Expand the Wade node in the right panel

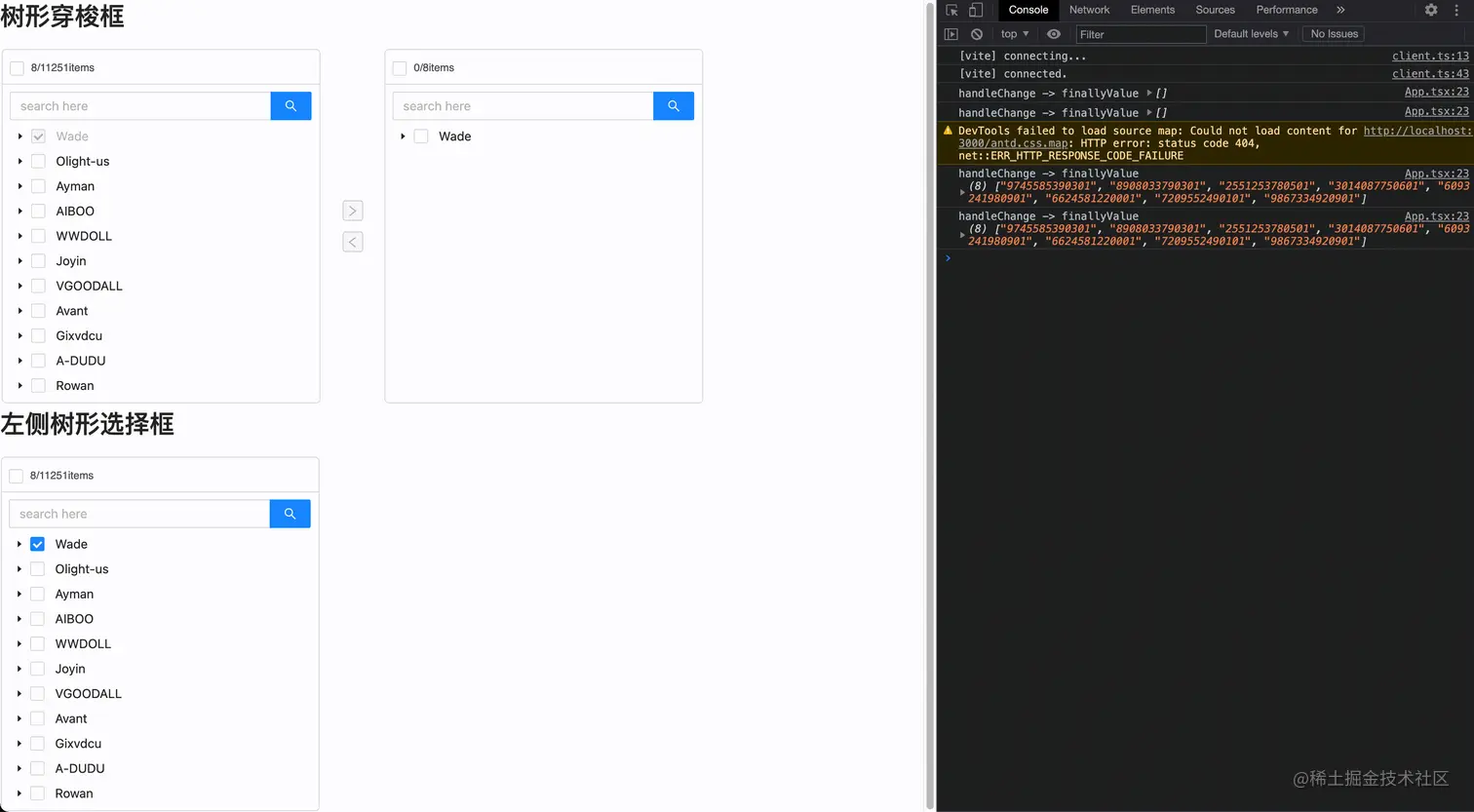click(x=403, y=136)
